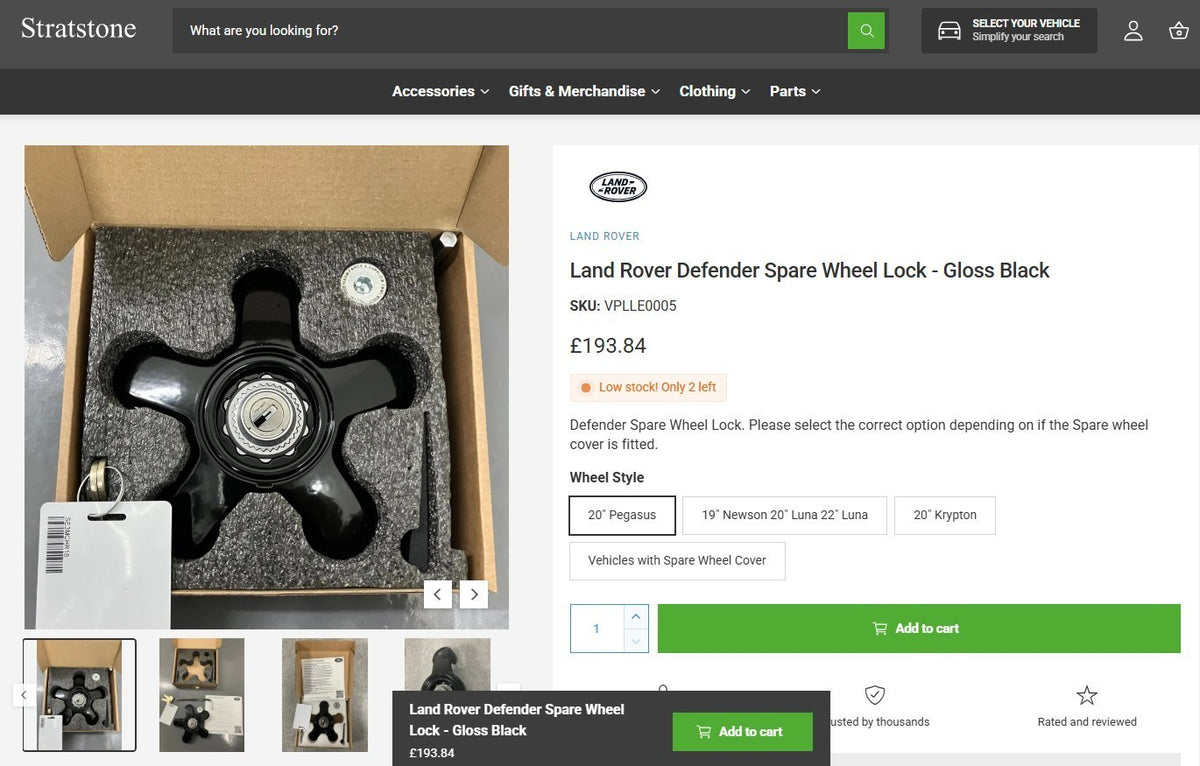Open the Parts menu

[x=795, y=91]
